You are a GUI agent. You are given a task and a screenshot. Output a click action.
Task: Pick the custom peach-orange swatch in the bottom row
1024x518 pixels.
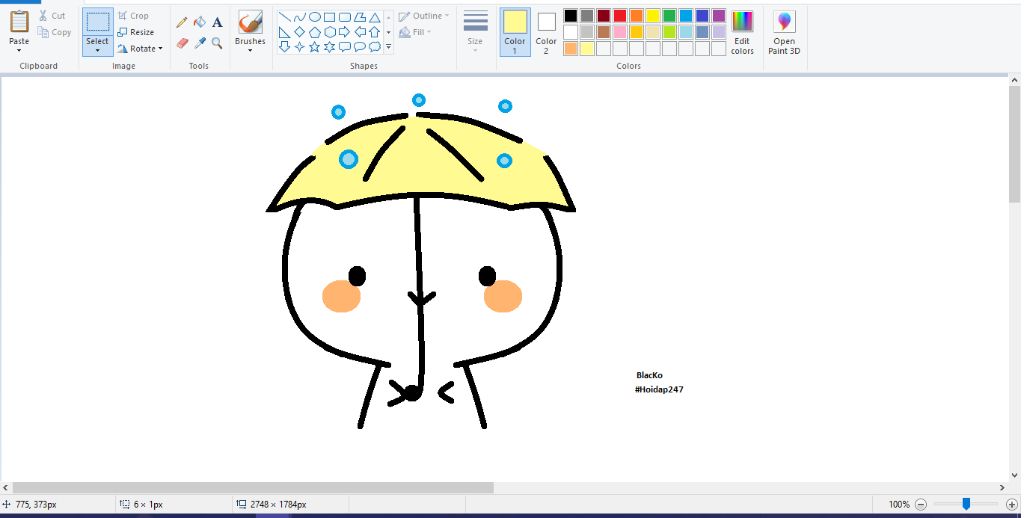[x=571, y=48]
